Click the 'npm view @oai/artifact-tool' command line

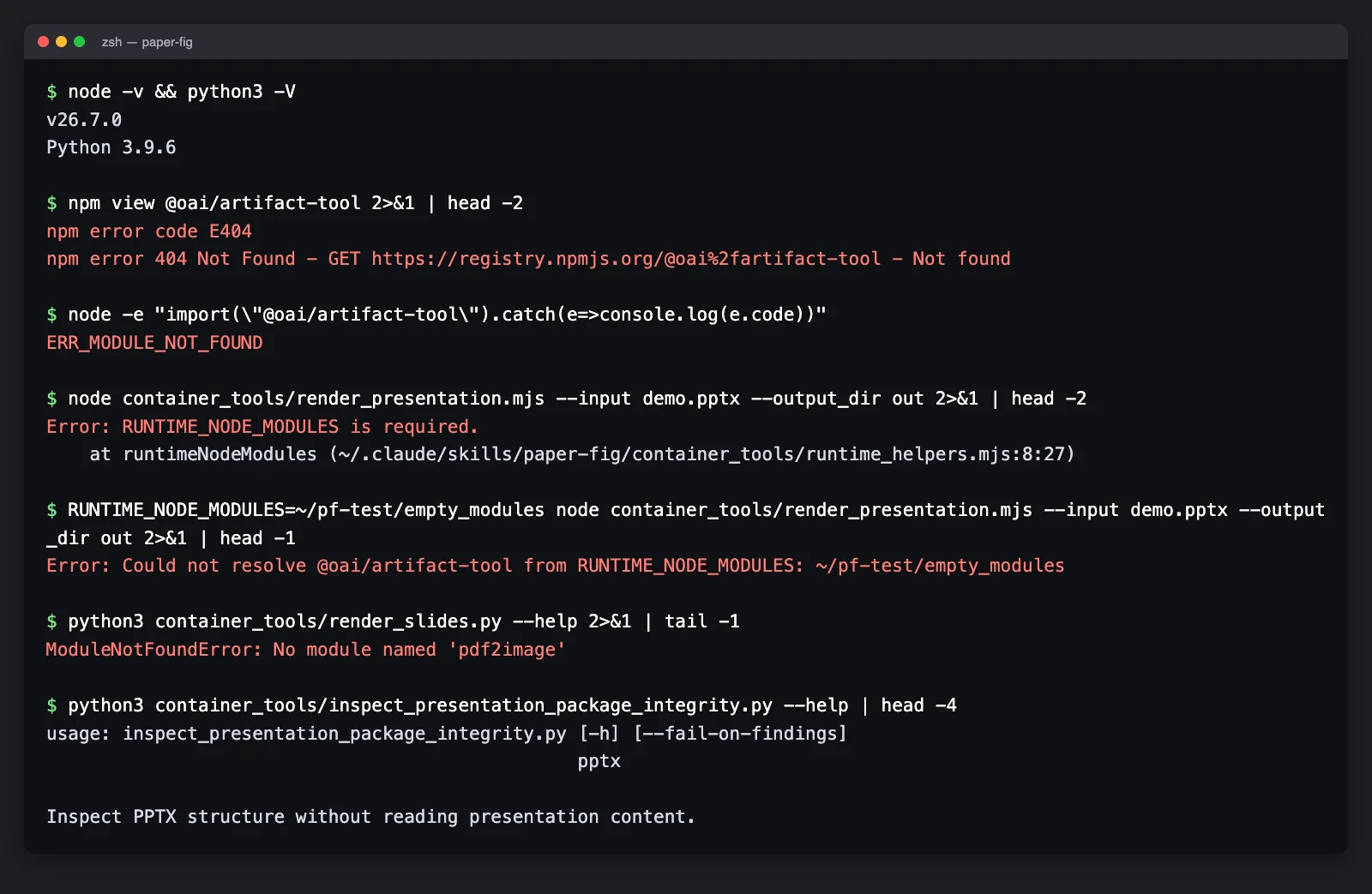(x=295, y=203)
